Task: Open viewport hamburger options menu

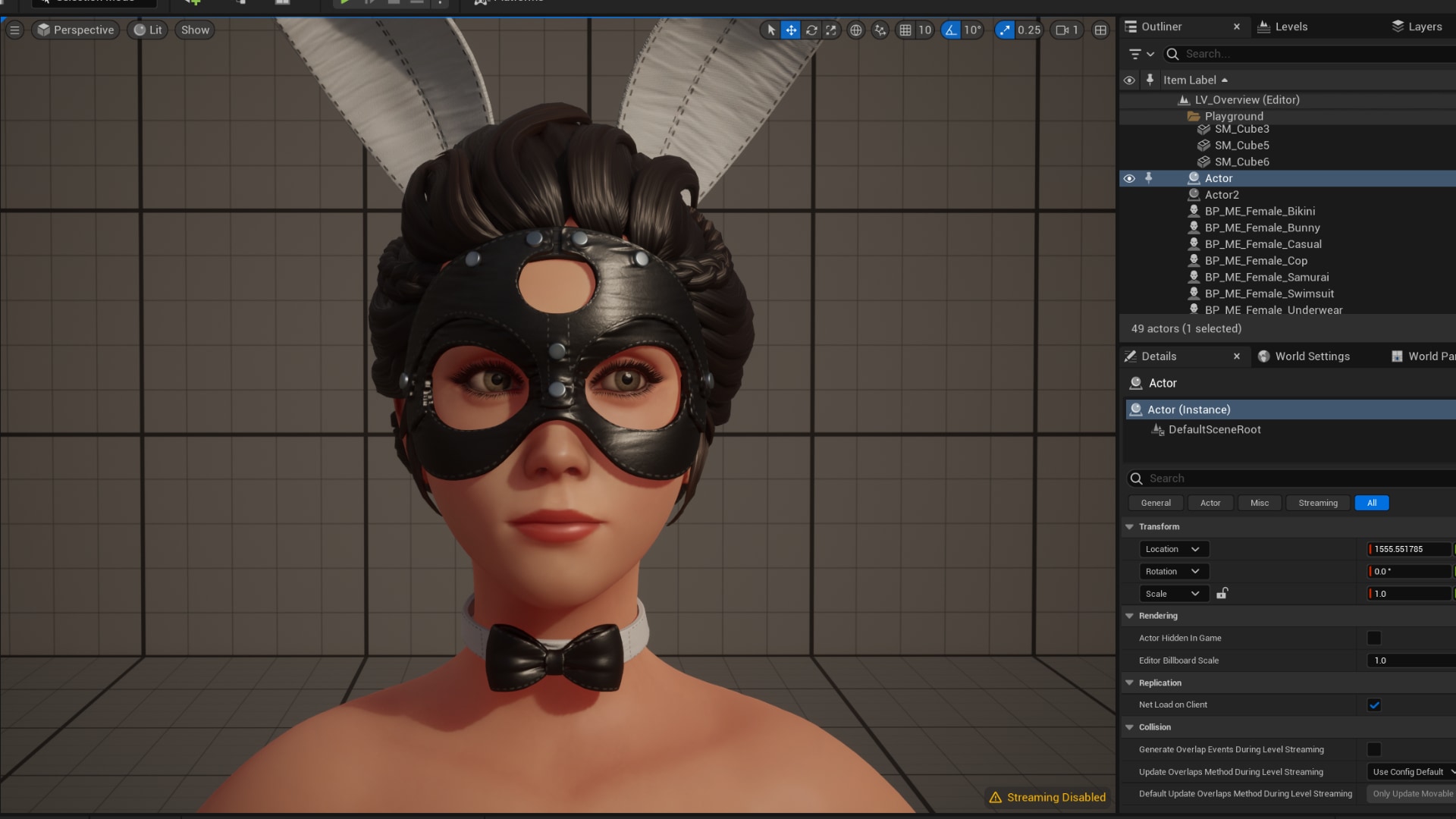Action: (x=14, y=30)
